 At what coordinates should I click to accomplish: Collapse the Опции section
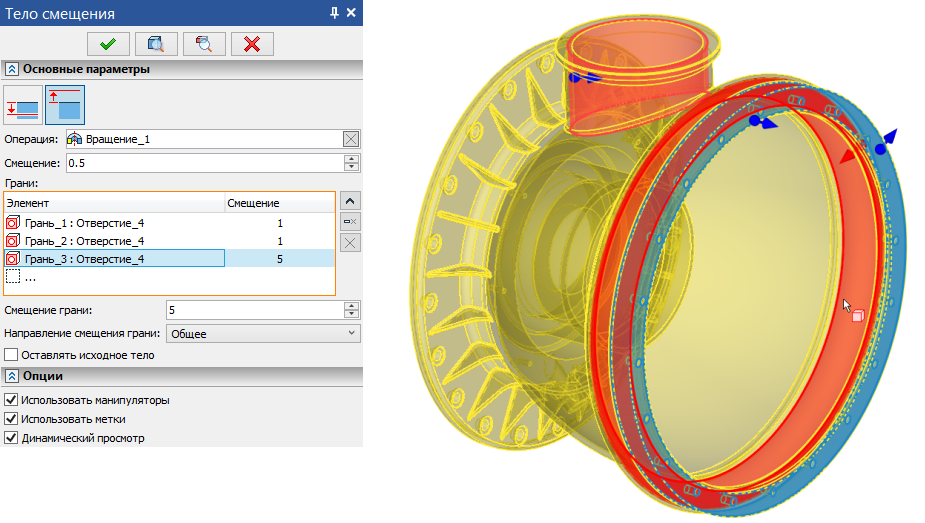[x=12, y=376]
